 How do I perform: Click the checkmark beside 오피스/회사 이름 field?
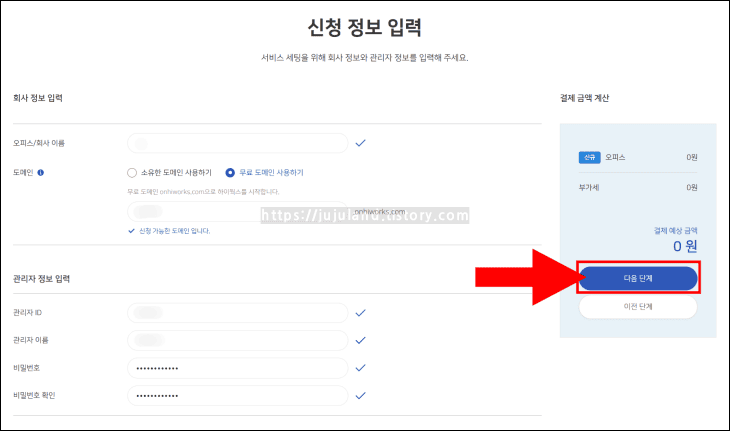click(360, 143)
